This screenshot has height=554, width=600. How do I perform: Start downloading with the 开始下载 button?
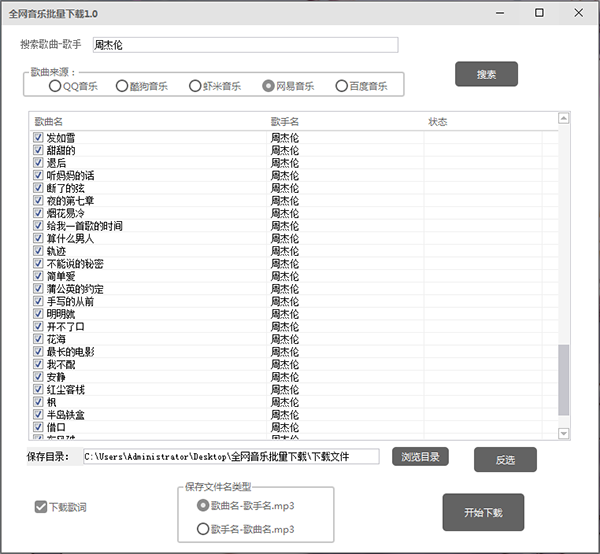point(483,512)
